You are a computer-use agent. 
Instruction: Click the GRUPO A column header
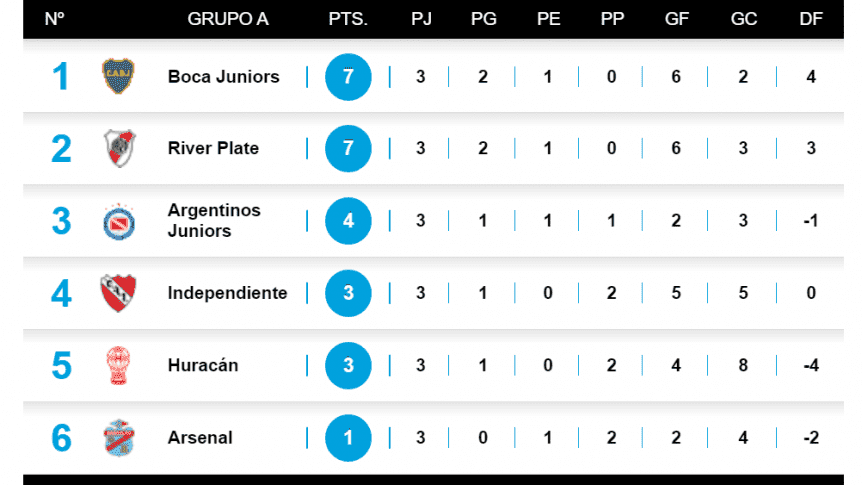pyautogui.click(x=228, y=19)
